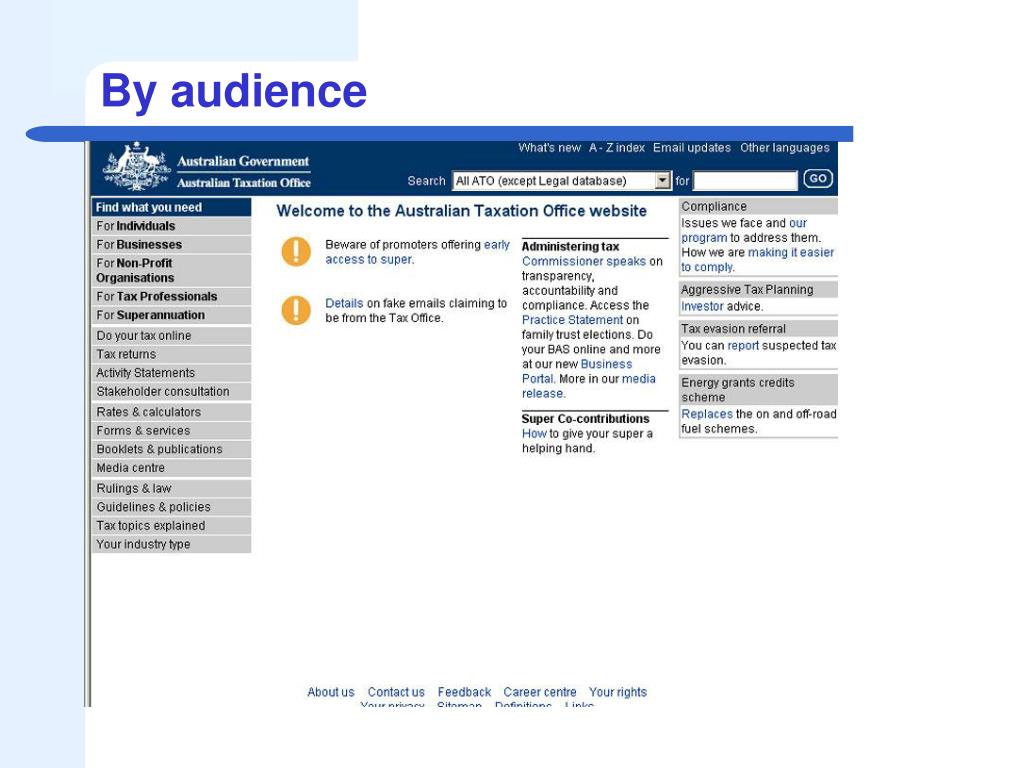Open Contact us footer link
This screenshot has height=768, width=1024.
pos(396,692)
